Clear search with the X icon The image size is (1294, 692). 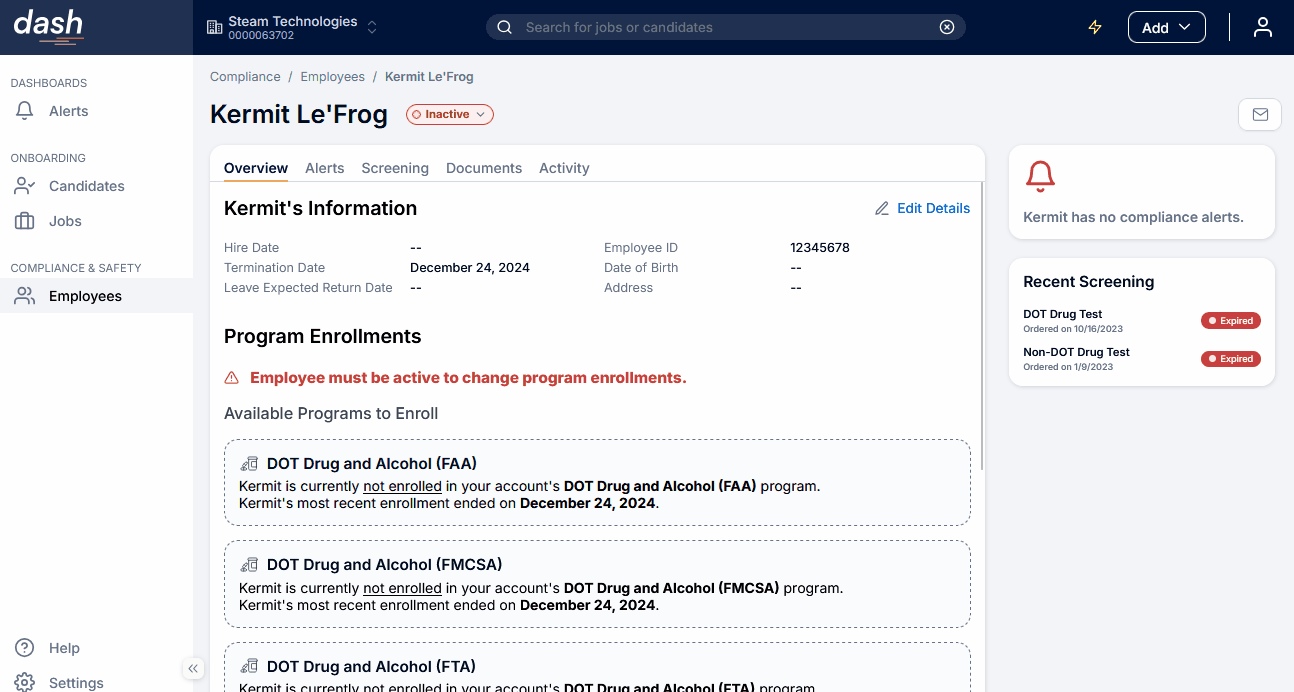(947, 27)
